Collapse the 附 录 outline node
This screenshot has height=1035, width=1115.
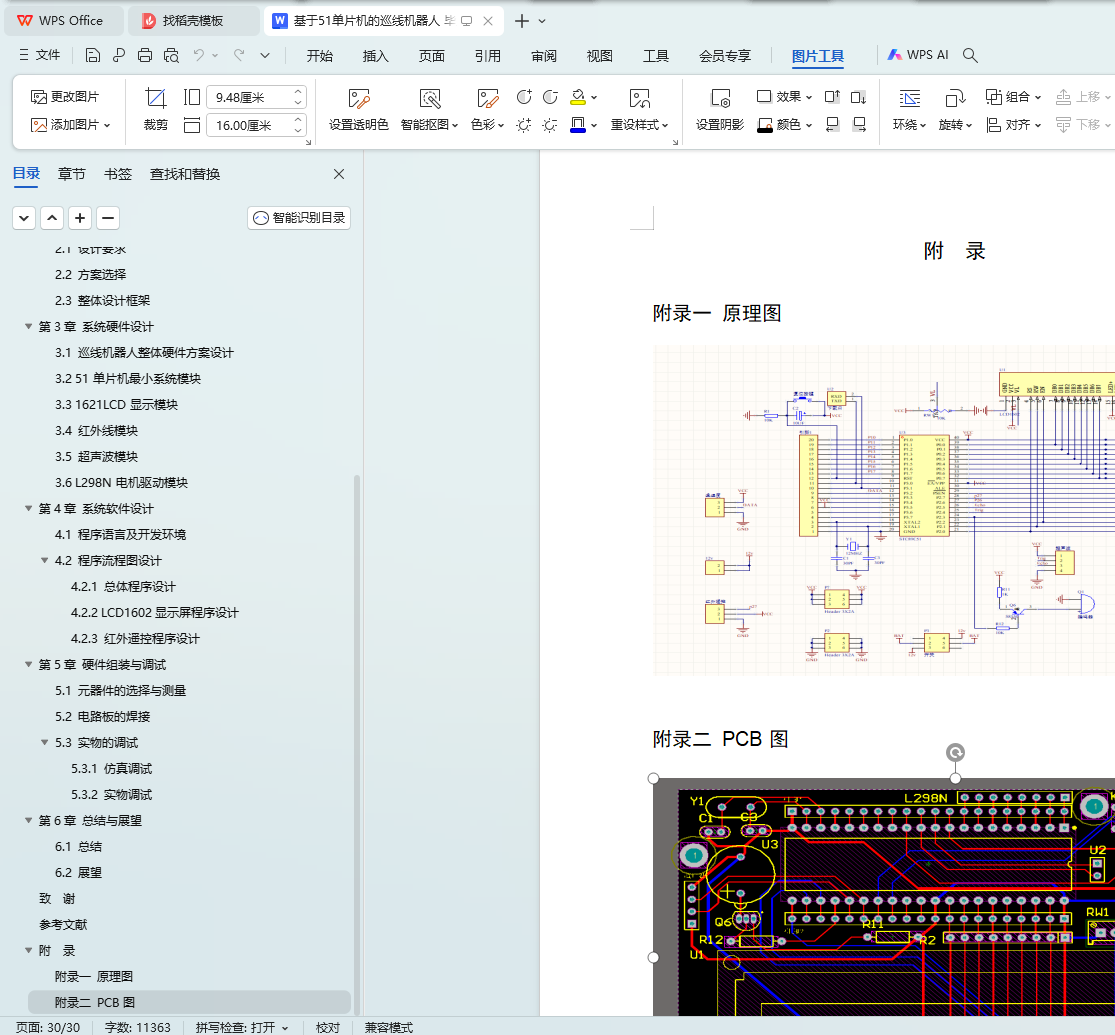tap(28, 950)
